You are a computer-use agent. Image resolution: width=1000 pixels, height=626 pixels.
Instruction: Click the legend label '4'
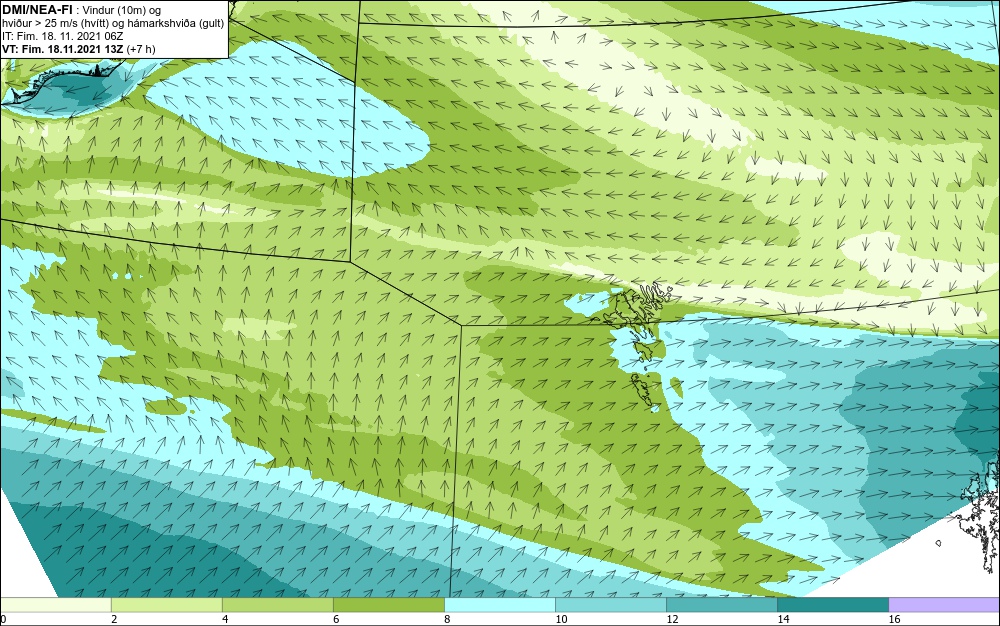pos(225,619)
